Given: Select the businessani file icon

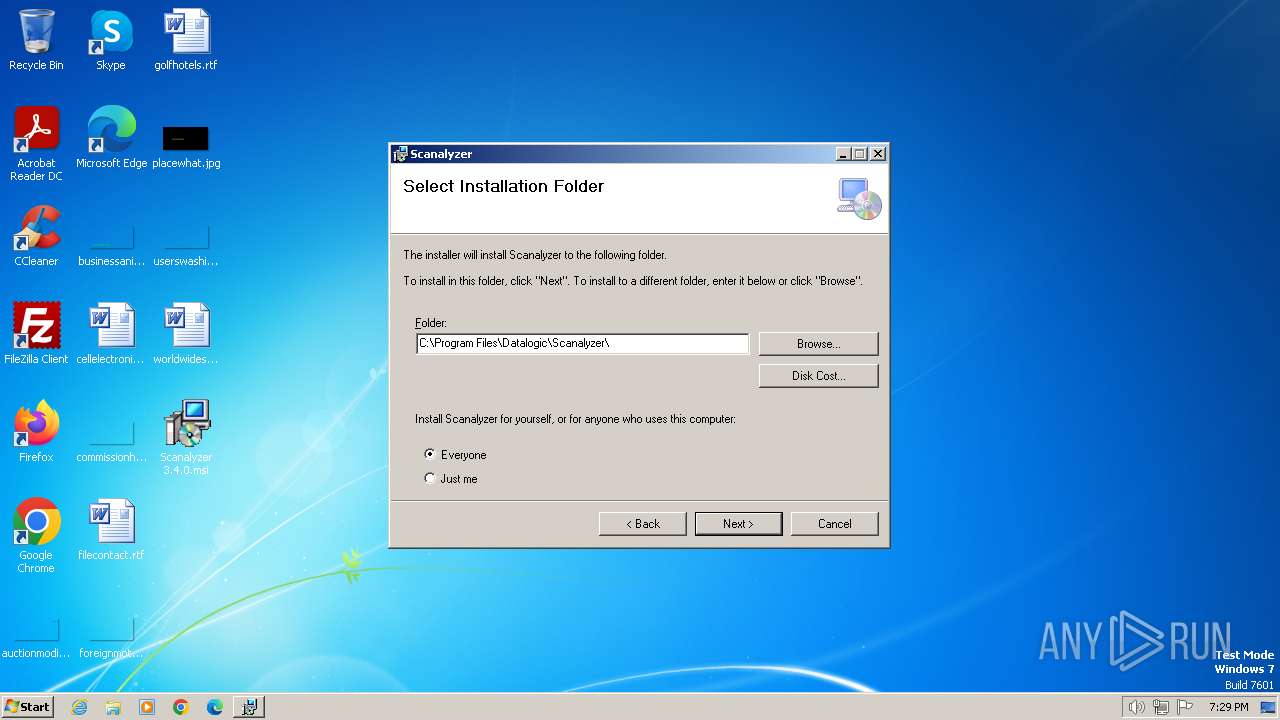Looking at the screenshot, I should (x=111, y=244).
